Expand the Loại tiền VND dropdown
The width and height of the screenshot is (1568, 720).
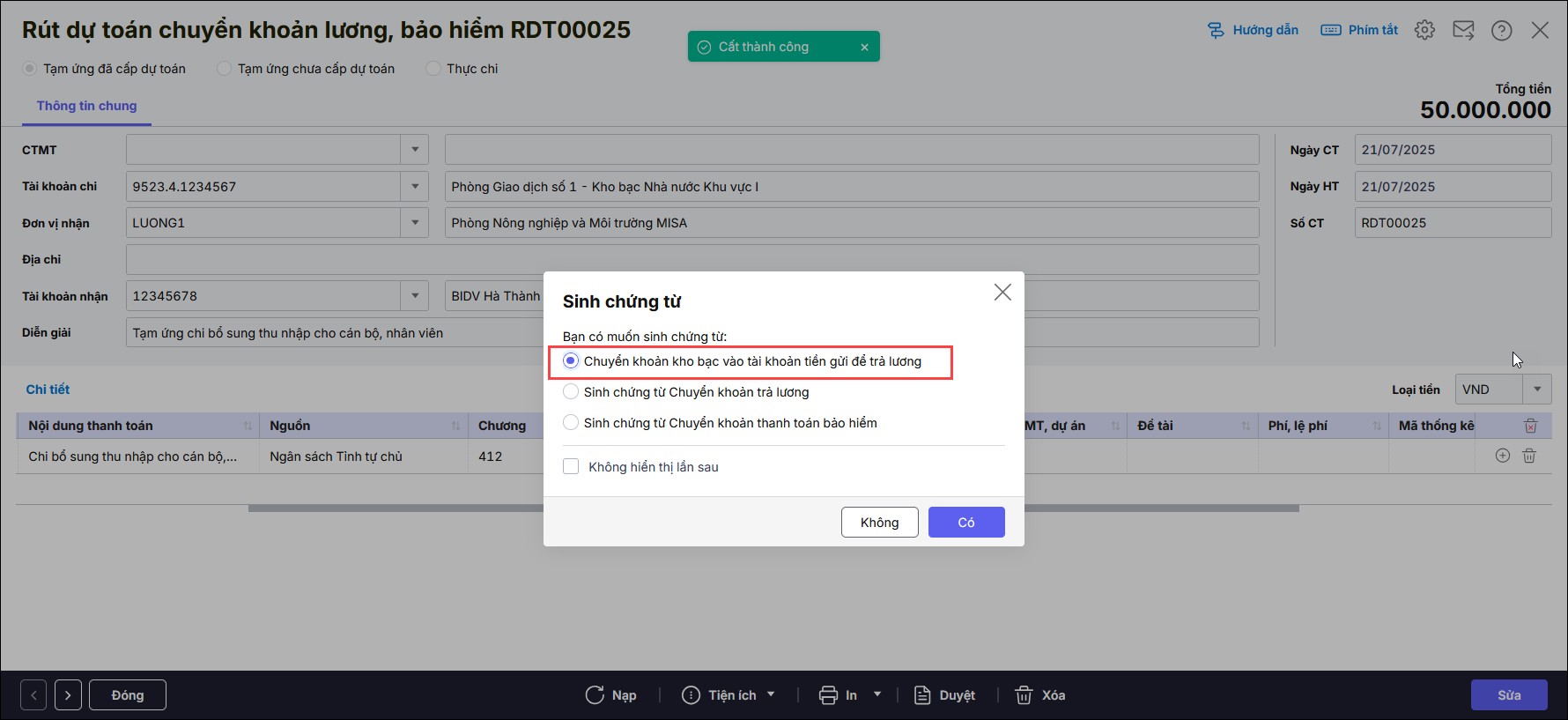tap(1537, 390)
